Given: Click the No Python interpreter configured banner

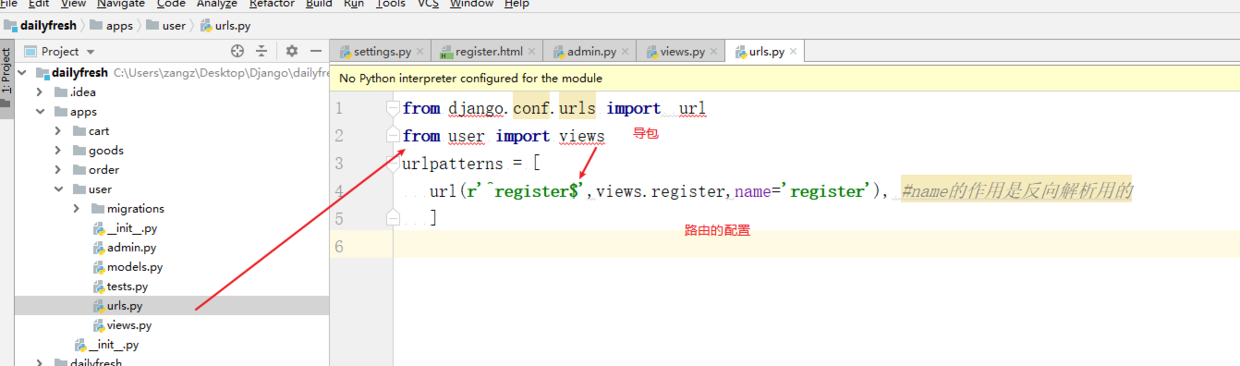Looking at the screenshot, I should [785, 78].
